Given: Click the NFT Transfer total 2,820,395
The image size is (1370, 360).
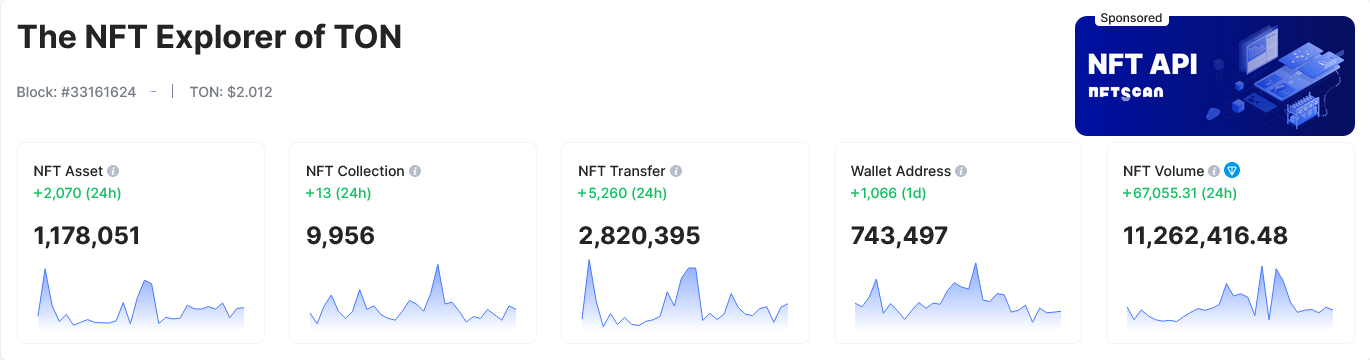Looking at the screenshot, I should [x=639, y=236].
